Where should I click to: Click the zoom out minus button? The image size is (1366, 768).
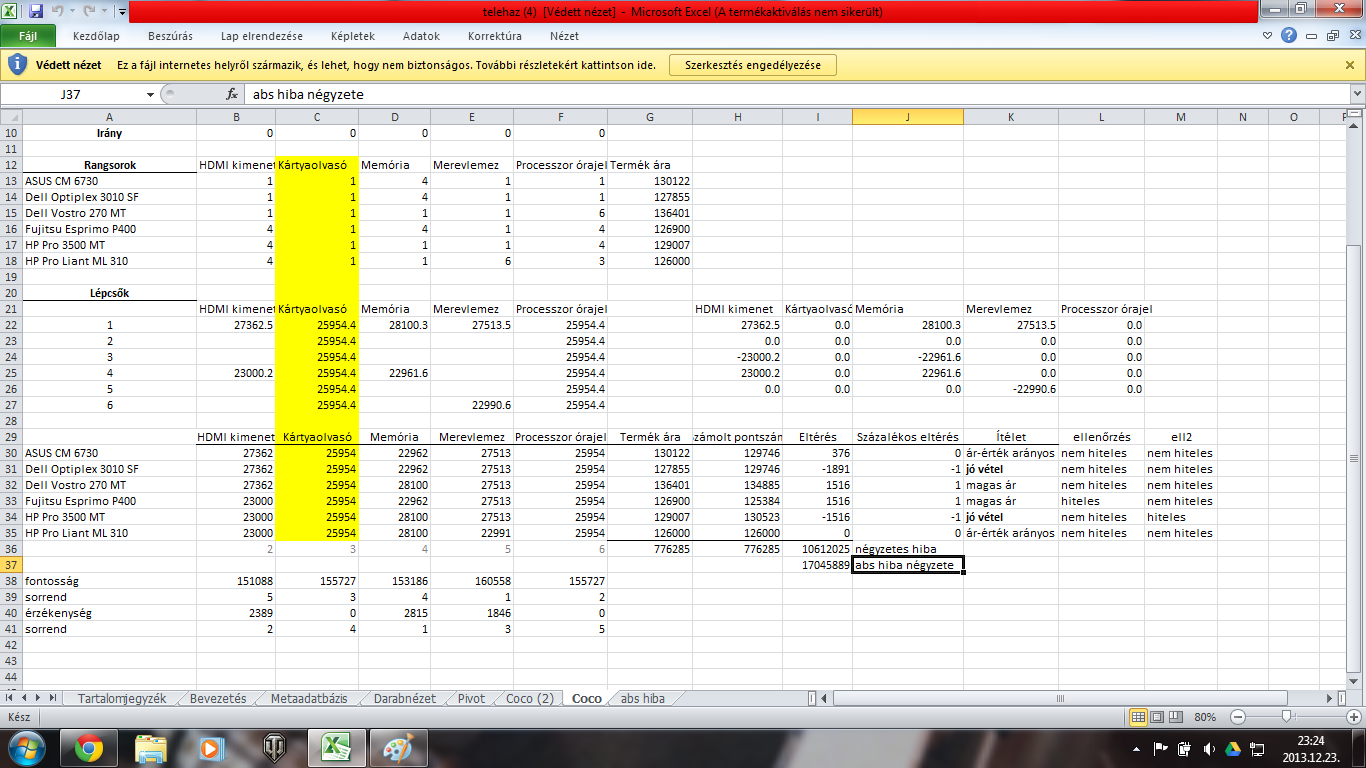pos(1238,717)
